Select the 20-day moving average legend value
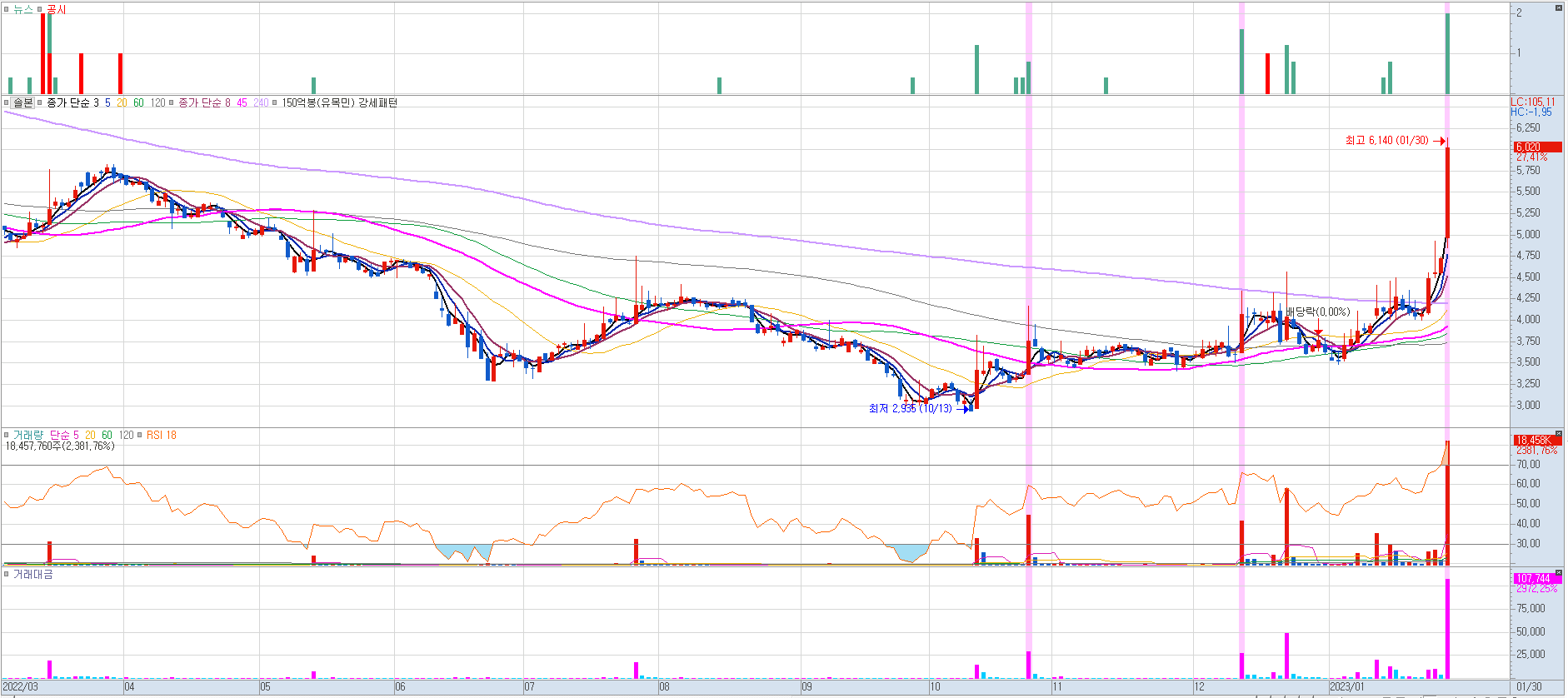The height and width of the screenshot is (698, 1568). [x=122, y=102]
